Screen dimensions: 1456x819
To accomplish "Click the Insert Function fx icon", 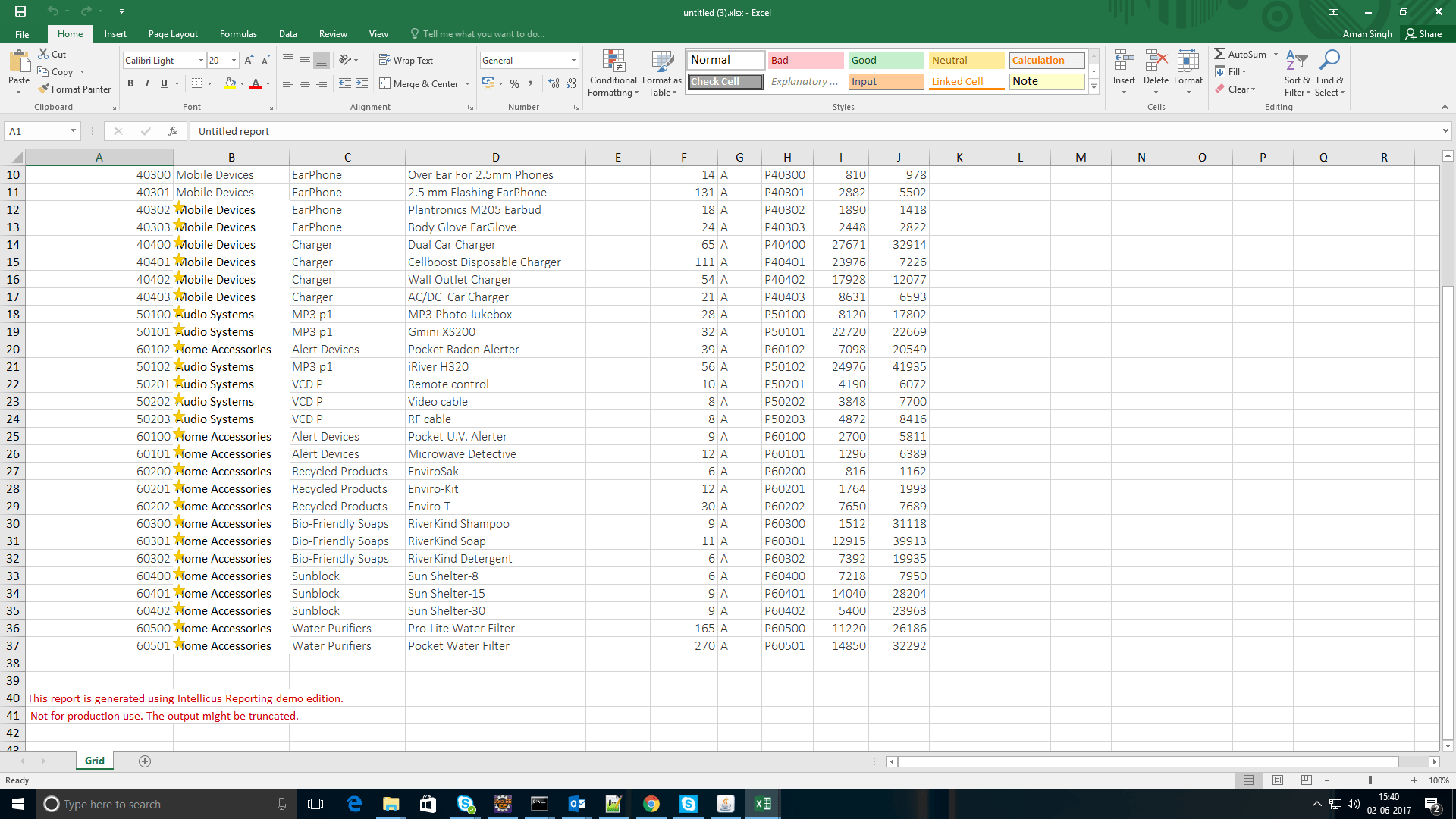I will [173, 131].
